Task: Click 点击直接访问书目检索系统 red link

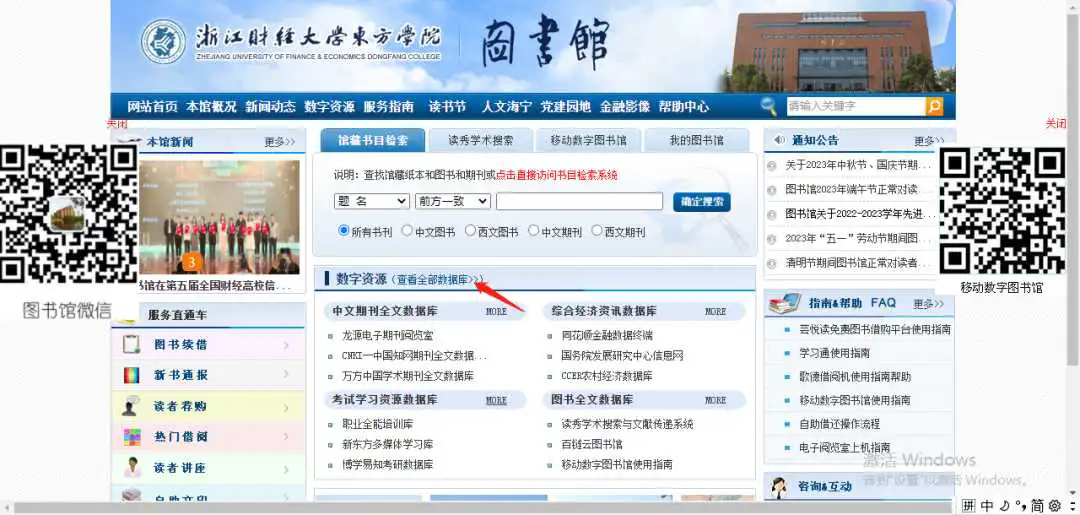Action: (557, 175)
